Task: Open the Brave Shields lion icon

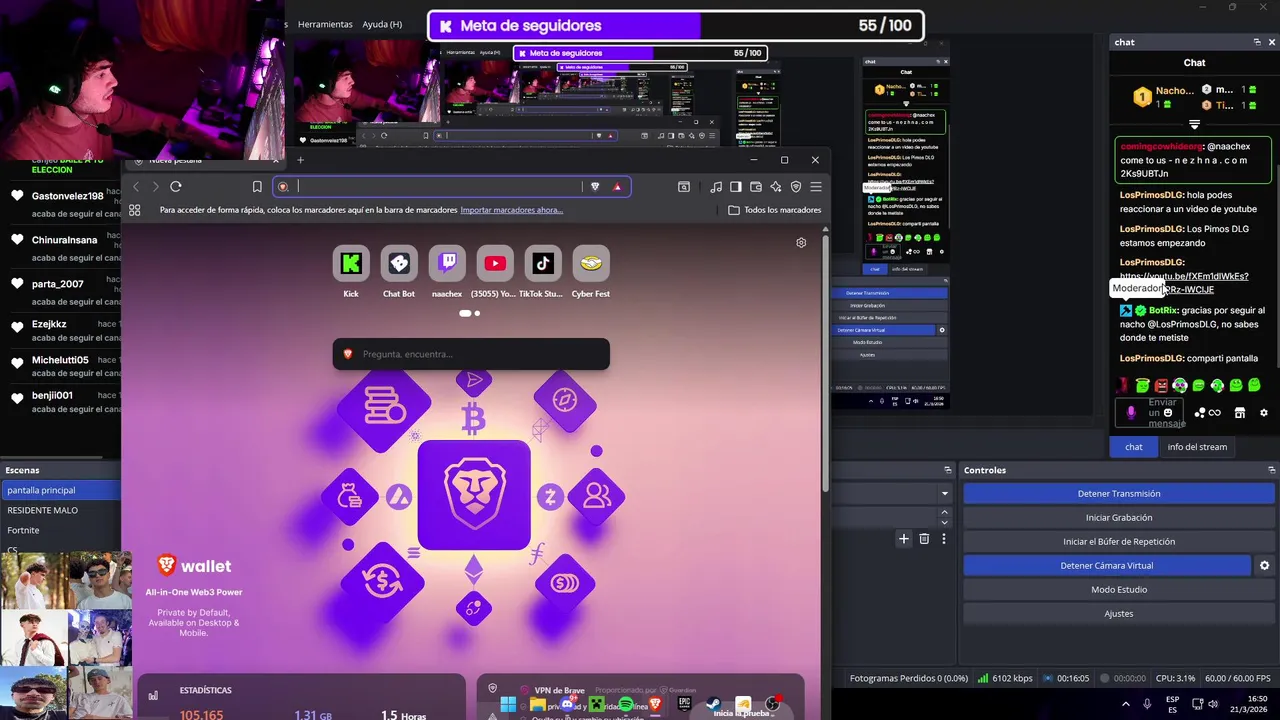Action: pos(595,186)
